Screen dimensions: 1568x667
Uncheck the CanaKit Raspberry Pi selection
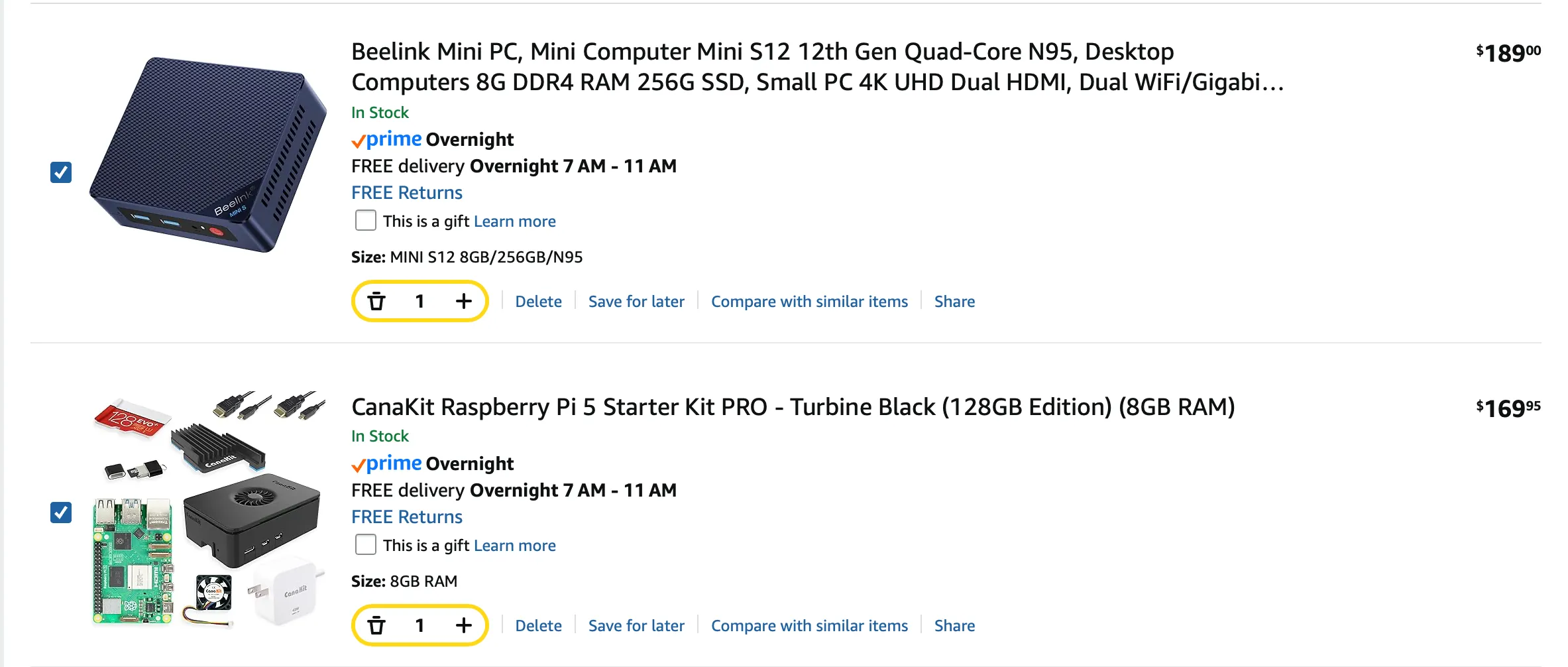click(x=61, y=513)
